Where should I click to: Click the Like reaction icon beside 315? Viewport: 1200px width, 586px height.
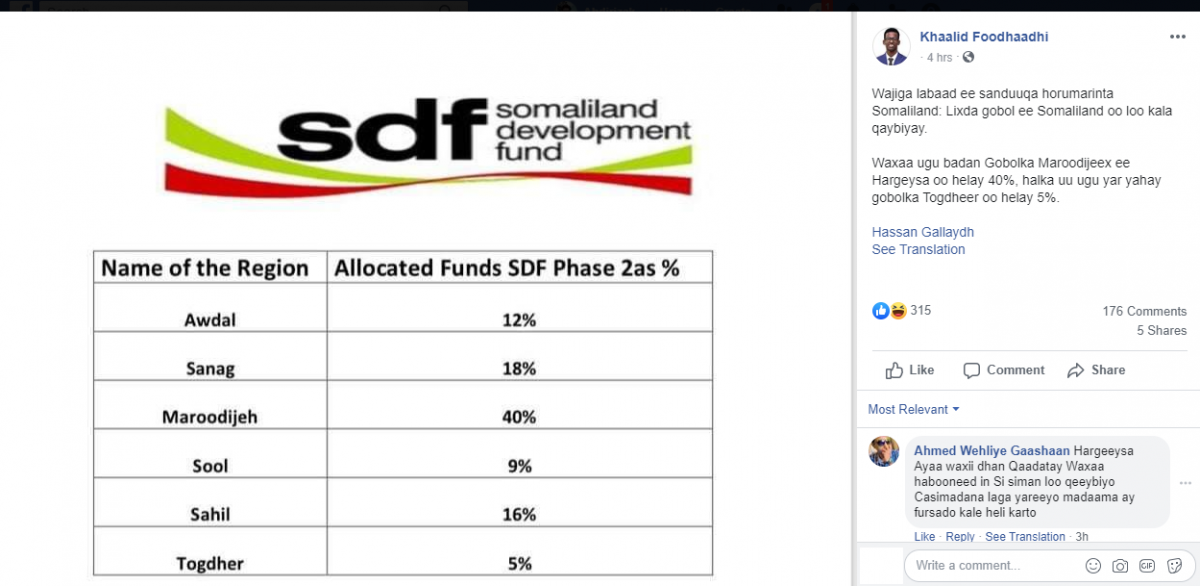pos(881,311)
